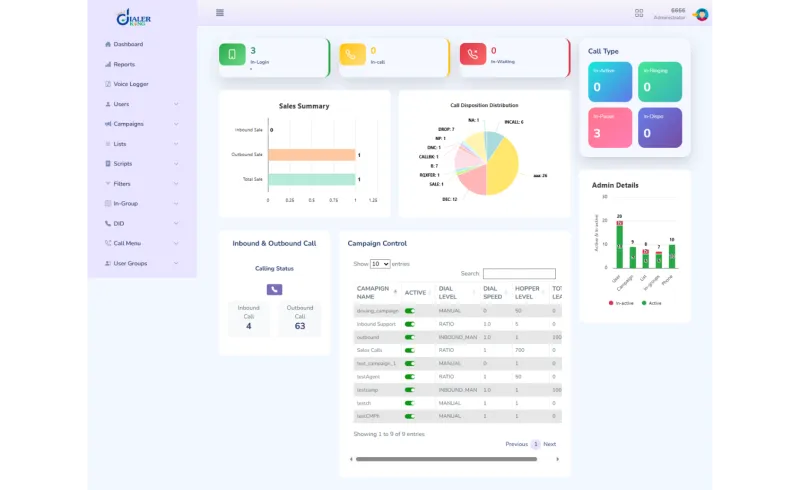Expand the Lists submenu chevron
800x490 pixels.
tap(176, 144)
